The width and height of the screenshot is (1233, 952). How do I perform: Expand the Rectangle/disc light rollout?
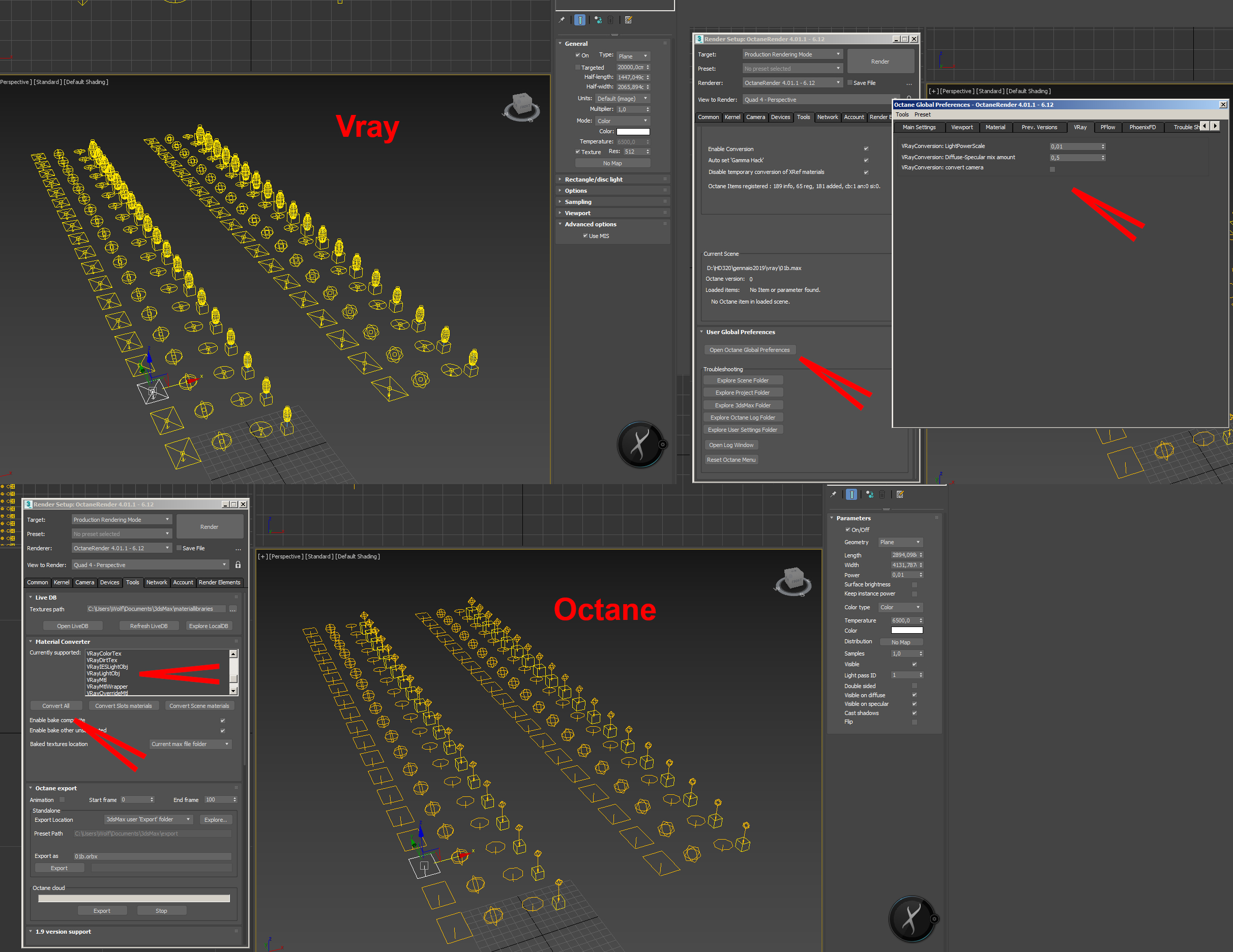(593, 180)
